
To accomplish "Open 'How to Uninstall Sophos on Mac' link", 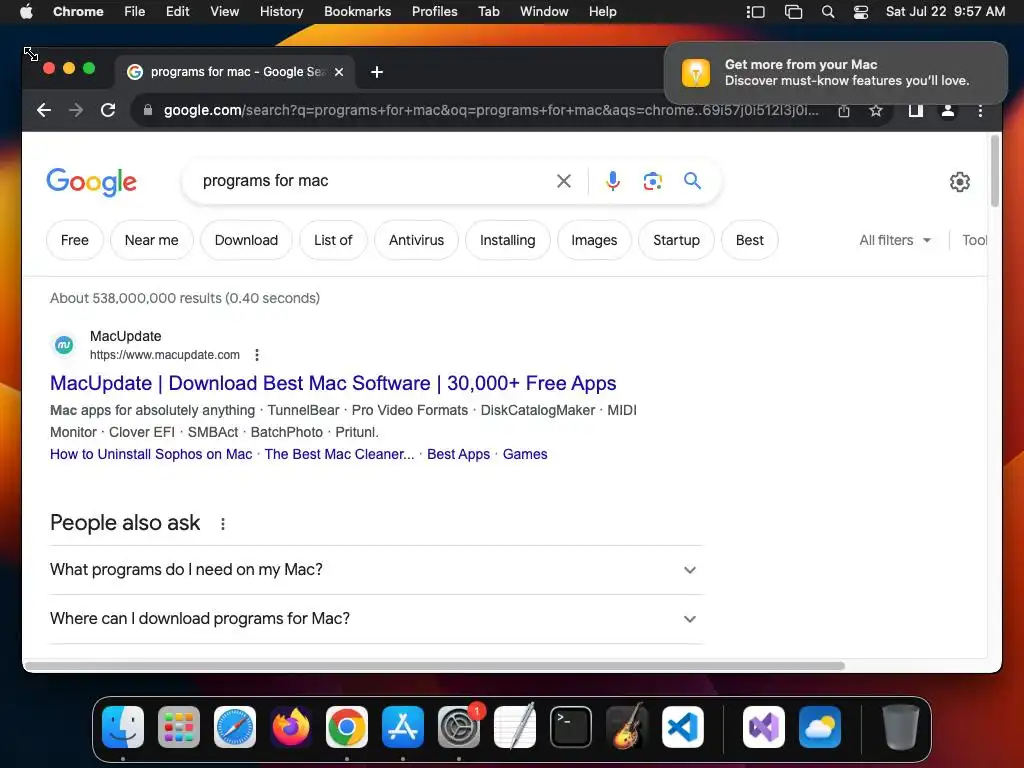I will 151,455.
